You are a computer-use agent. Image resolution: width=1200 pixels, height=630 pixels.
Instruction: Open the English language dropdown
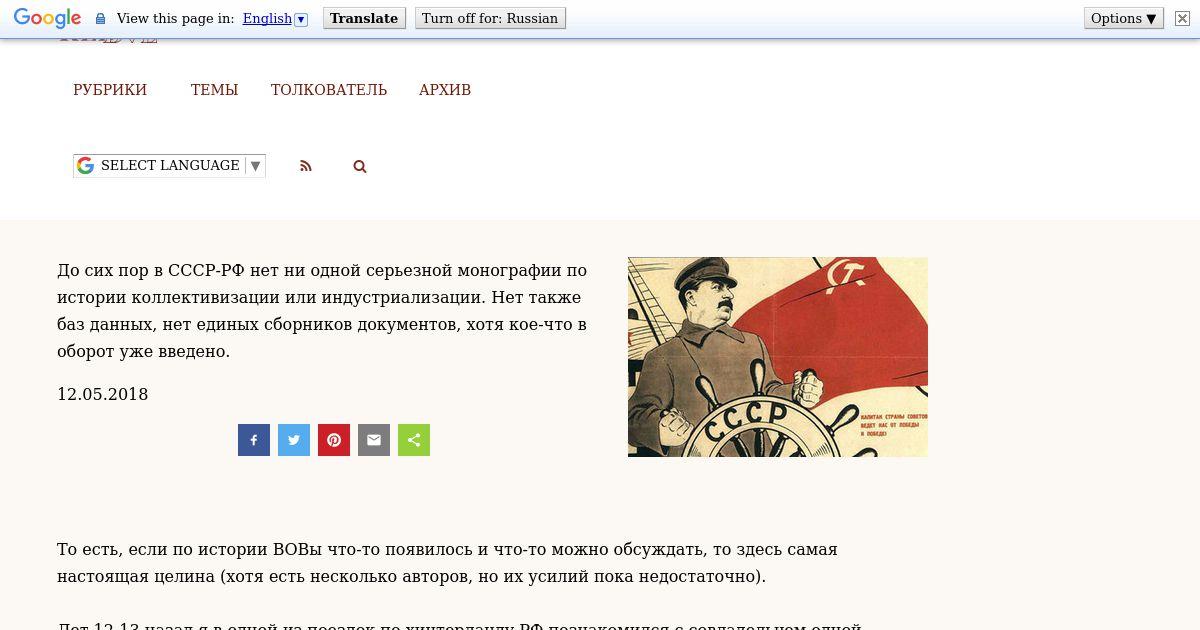coord(275,18)
